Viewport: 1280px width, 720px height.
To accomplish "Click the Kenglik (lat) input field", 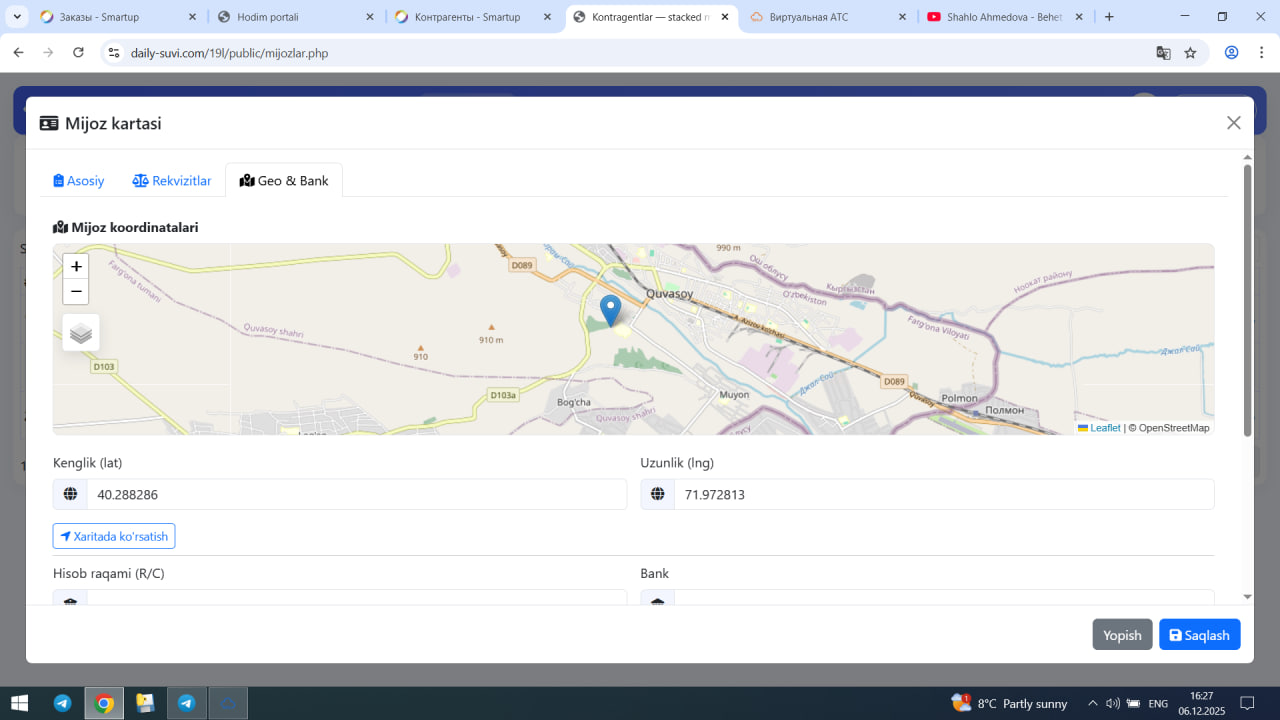I will (x=356, y=495).
